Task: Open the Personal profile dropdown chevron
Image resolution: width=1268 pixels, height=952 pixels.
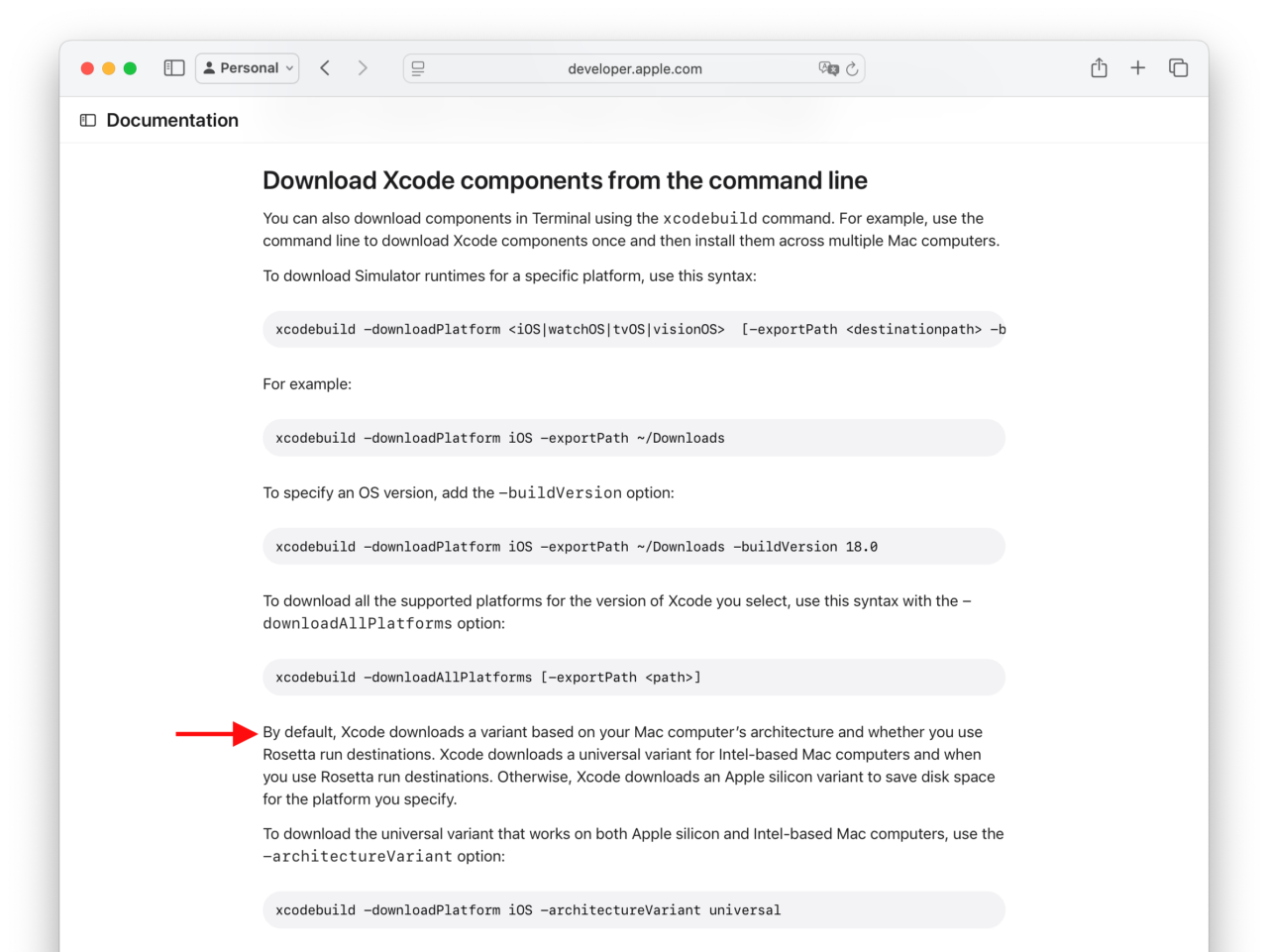Action: [x=287, y=68]
